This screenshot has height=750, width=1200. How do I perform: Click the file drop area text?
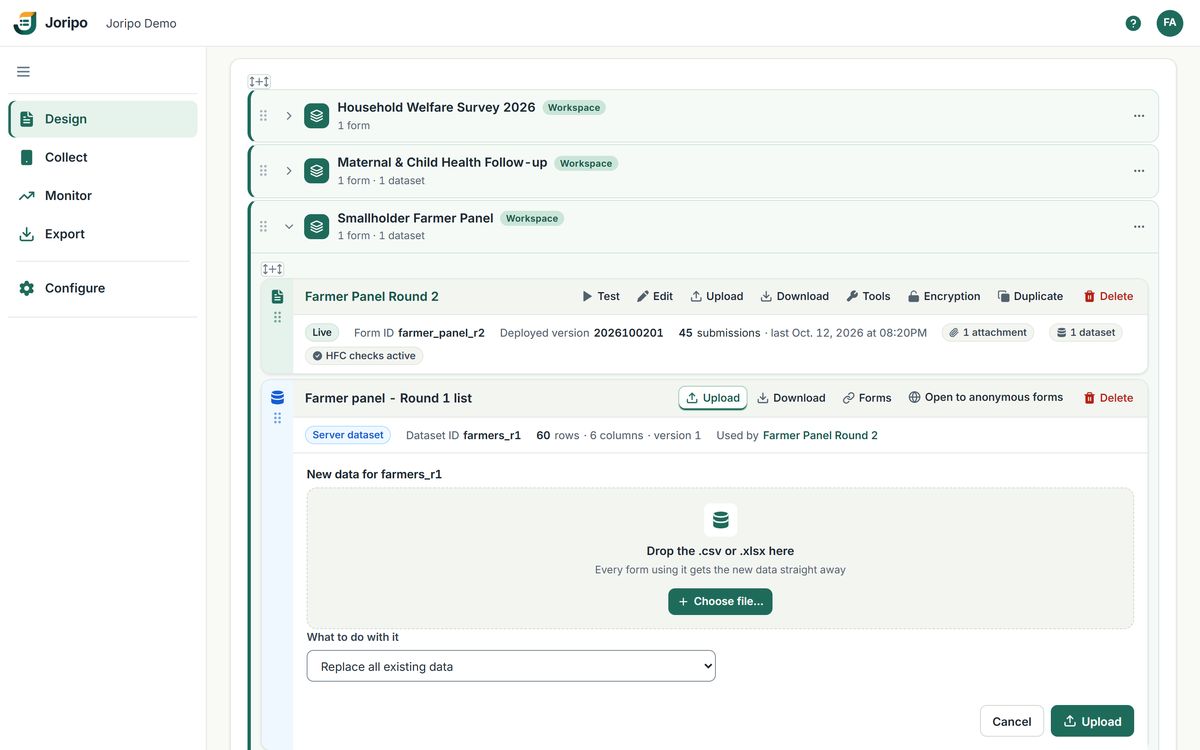720,551
